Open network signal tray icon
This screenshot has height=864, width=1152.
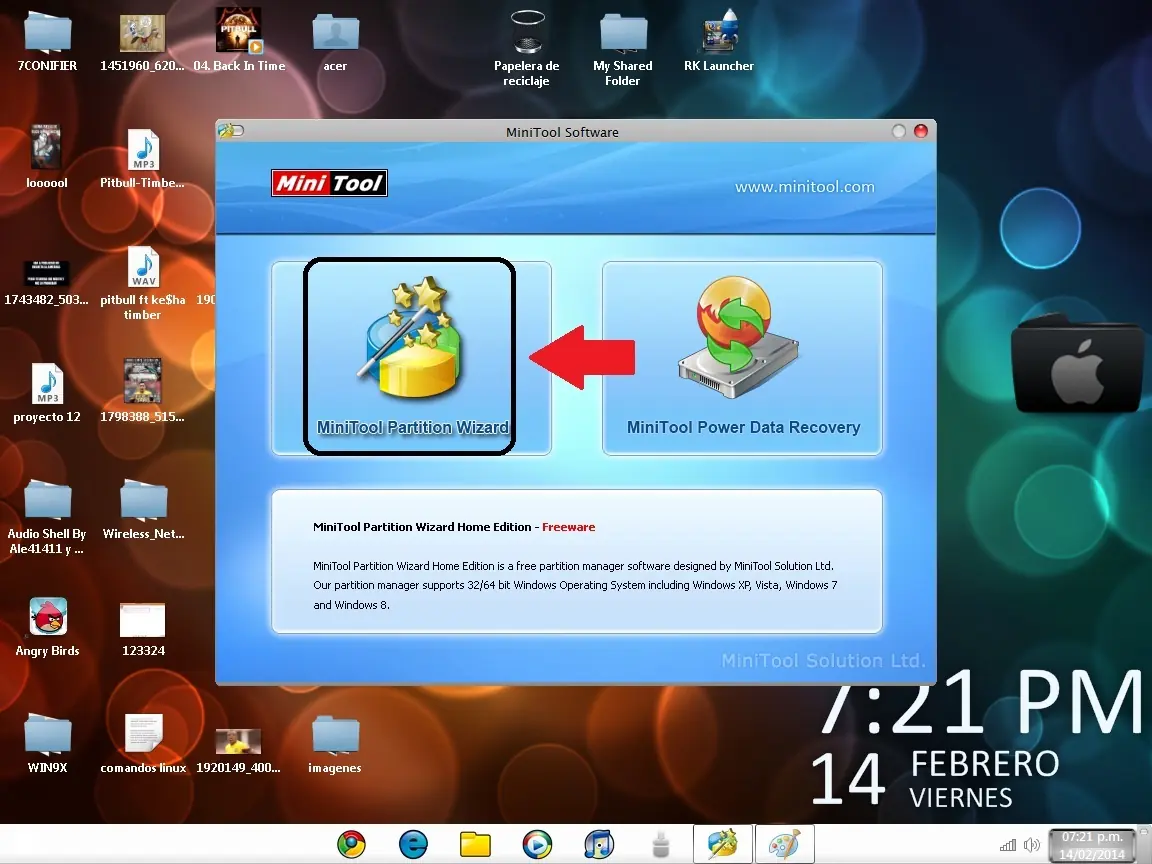pyautogui.click(x=1008, y=845)
